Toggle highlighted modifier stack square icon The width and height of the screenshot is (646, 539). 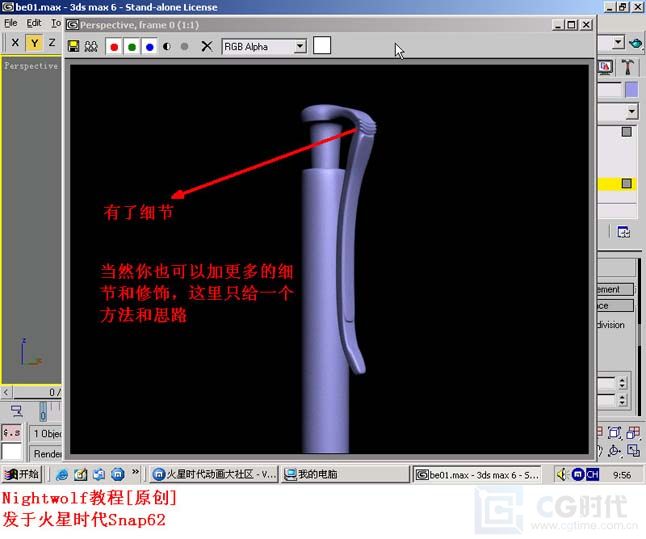click(x=626, y=183)
